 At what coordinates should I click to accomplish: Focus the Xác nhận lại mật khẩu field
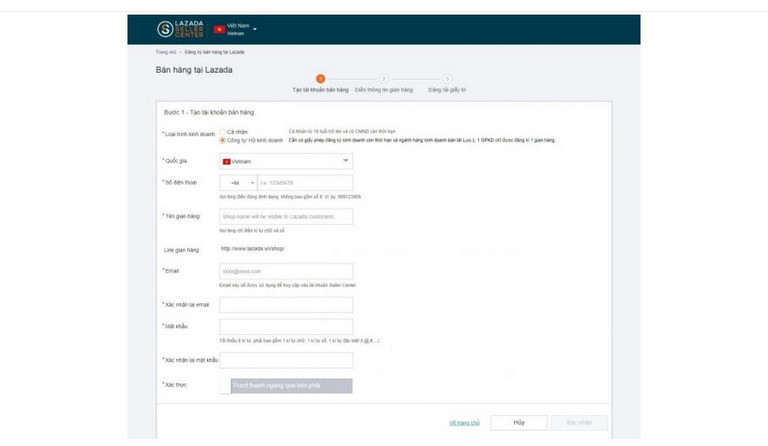pyautogui.click(x=286, y=360)
